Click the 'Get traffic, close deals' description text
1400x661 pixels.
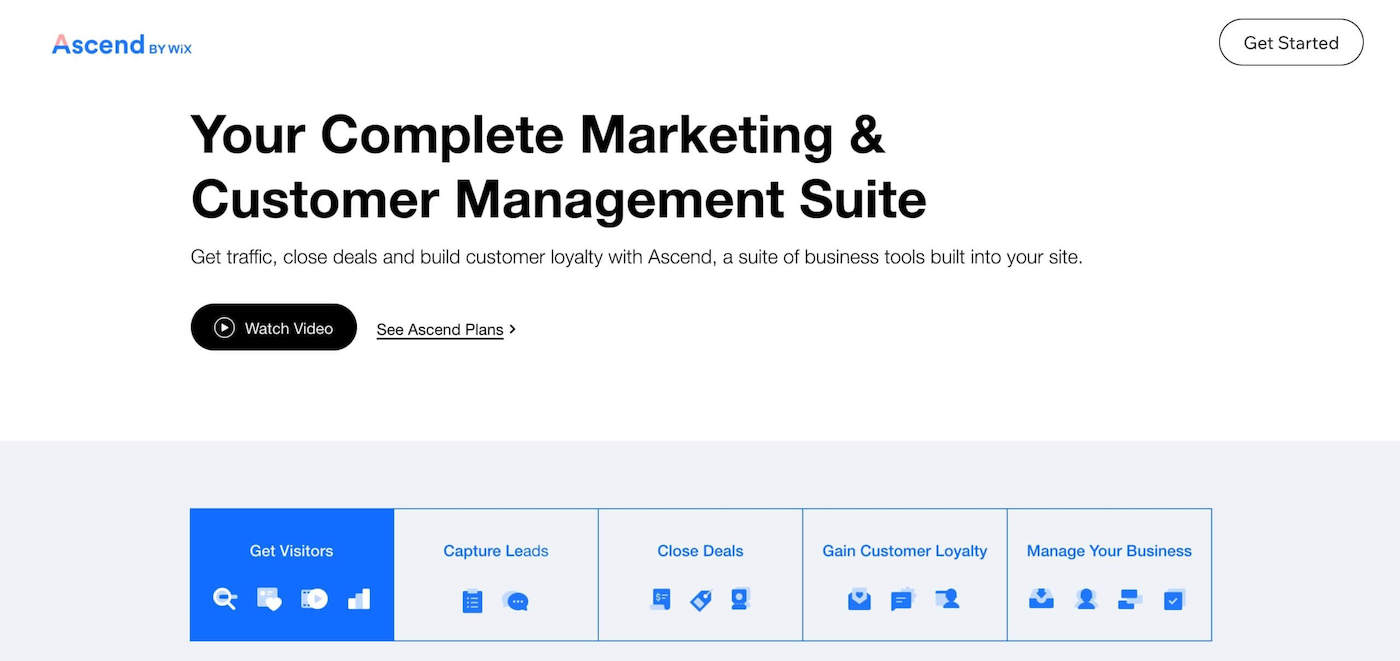(x=637, y=257)
